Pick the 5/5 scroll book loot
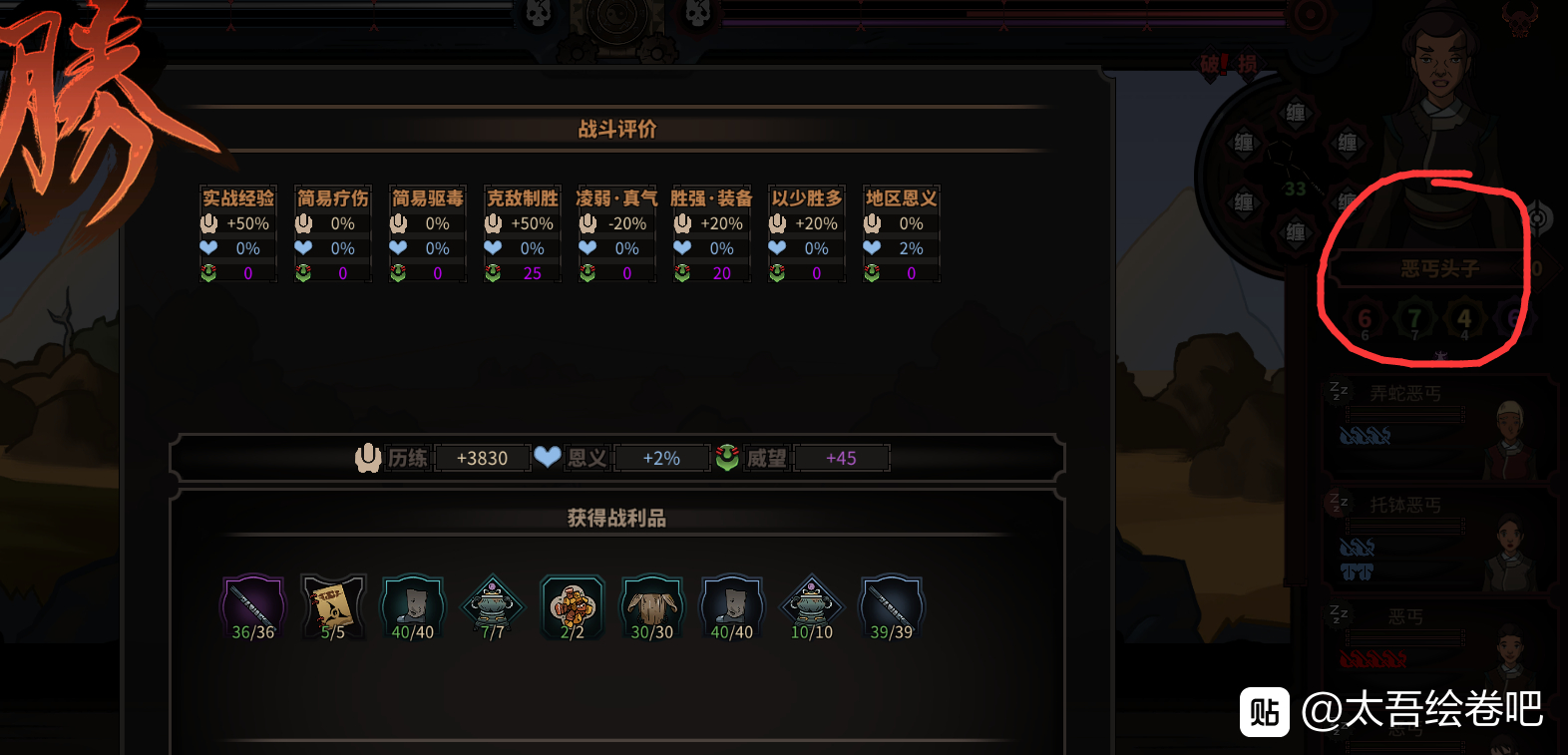The width and height of the screenshot is (1568, 755). [x=333, y=606]
